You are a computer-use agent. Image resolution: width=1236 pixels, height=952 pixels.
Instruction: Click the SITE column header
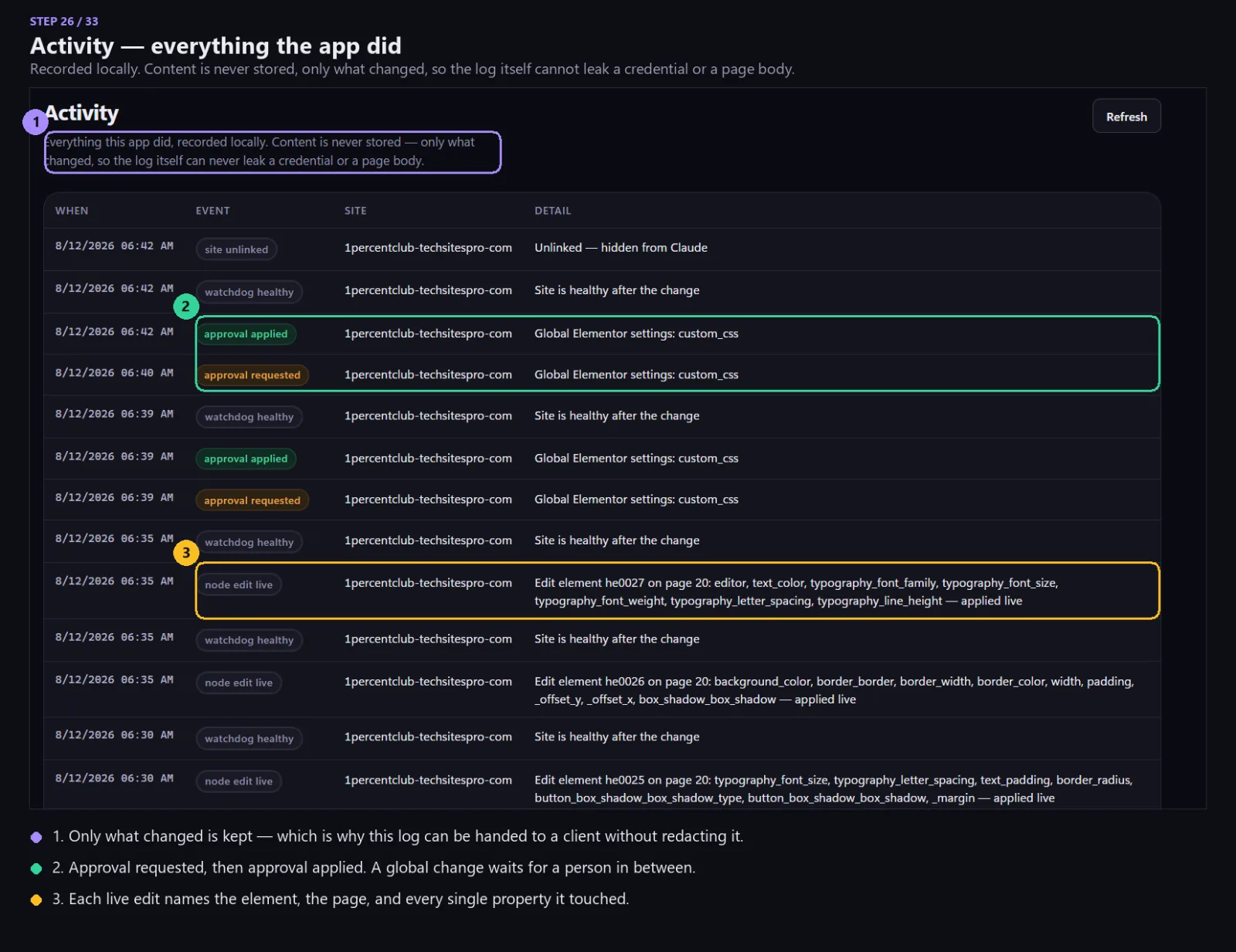[x=355, y=211]
